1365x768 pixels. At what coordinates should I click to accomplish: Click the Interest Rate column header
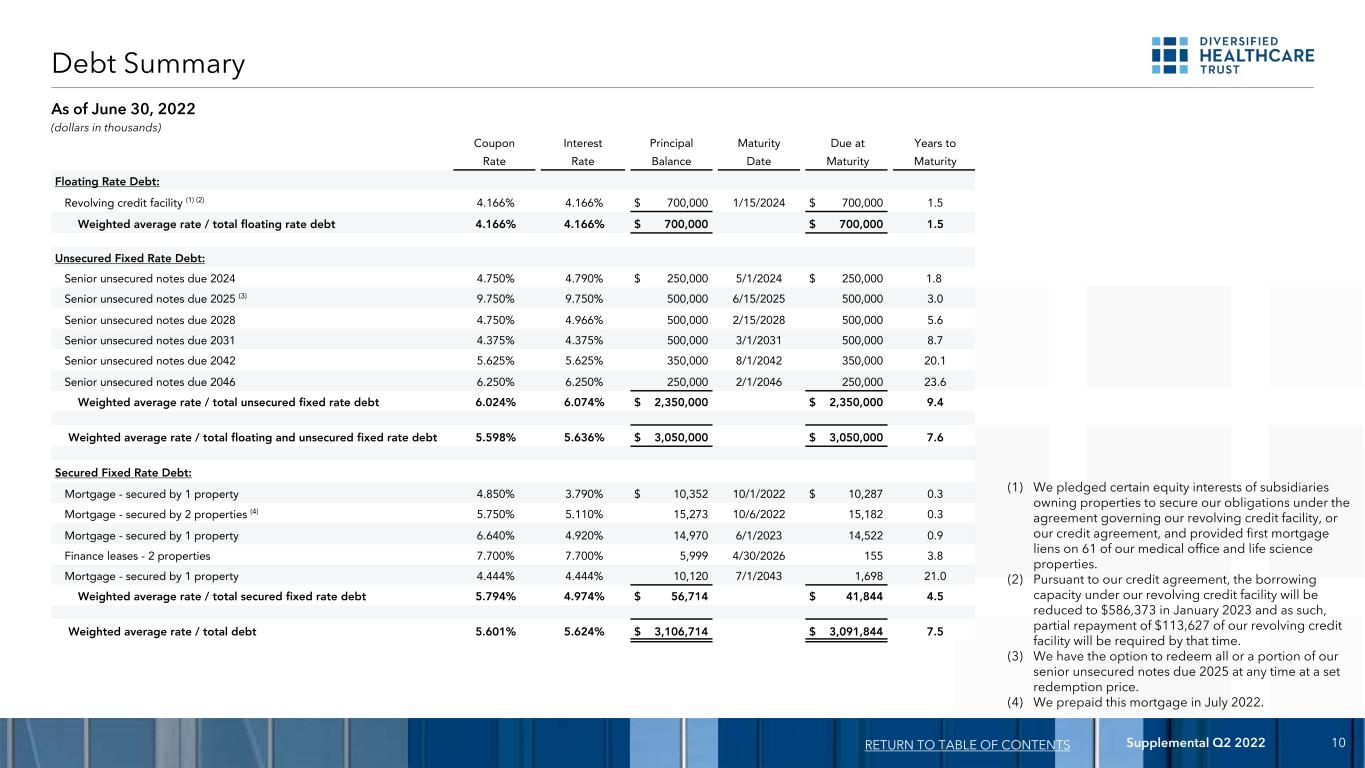click(583, 152)
